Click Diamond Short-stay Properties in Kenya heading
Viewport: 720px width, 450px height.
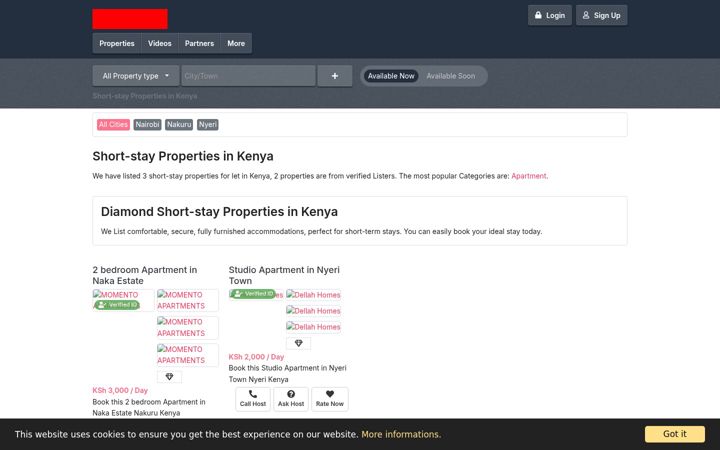[x=219, y=212]
